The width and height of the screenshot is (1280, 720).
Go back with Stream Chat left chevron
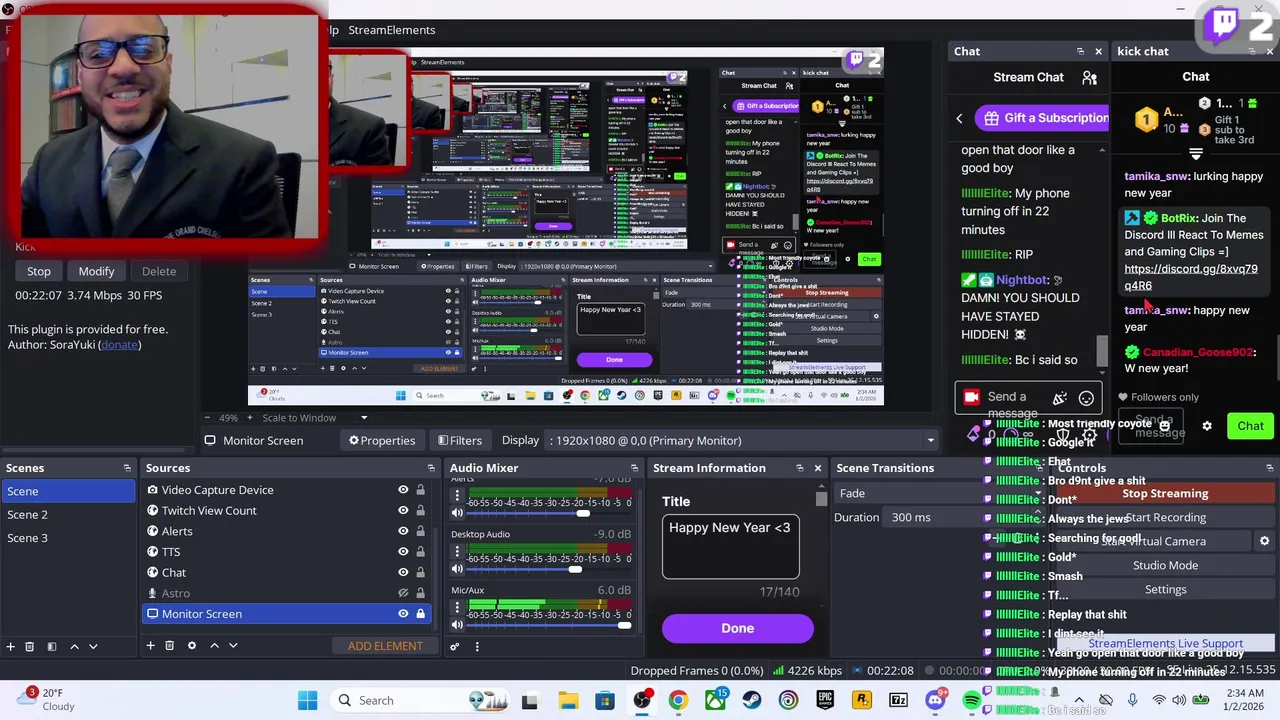coord(959,118)
